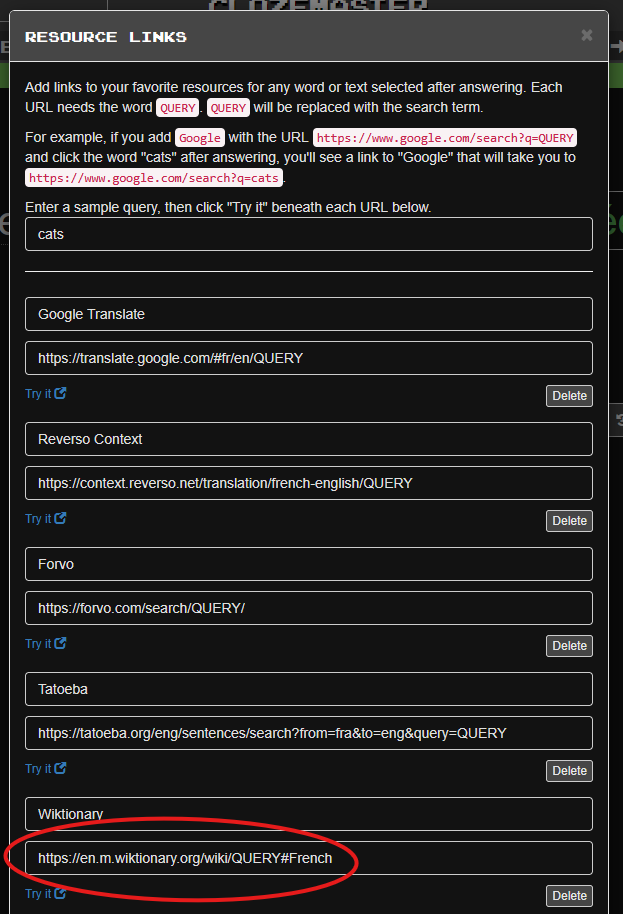Edit the translate.google.com URL field
The width and height of the screenshot is (623, 914).
(308, 358)
